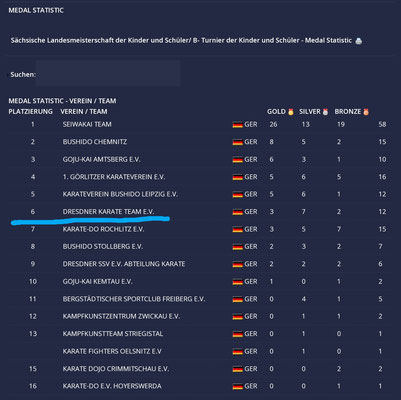Screen dimensions: 401x400
Task: Sort by PLATZIERUNG column header
Action: coord(30,112)
